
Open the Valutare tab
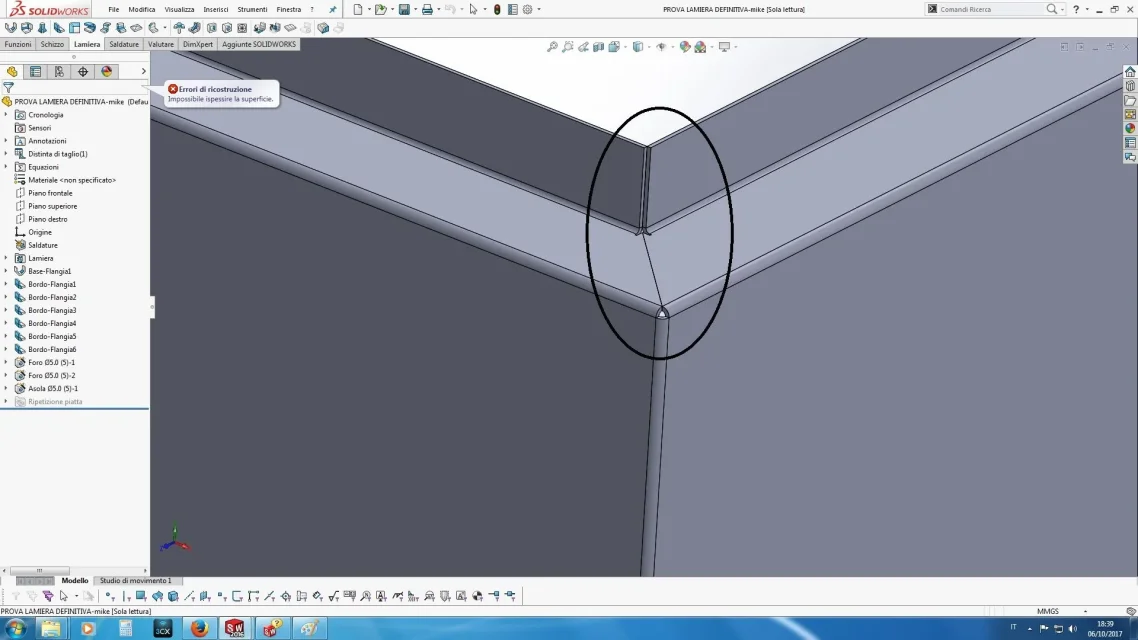(160, 44)
